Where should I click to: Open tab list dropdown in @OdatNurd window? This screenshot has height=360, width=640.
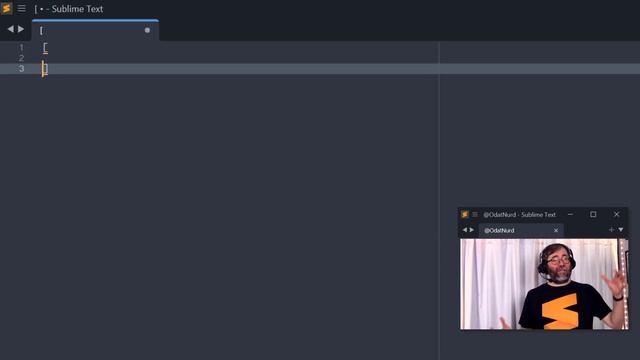[621, 230]
